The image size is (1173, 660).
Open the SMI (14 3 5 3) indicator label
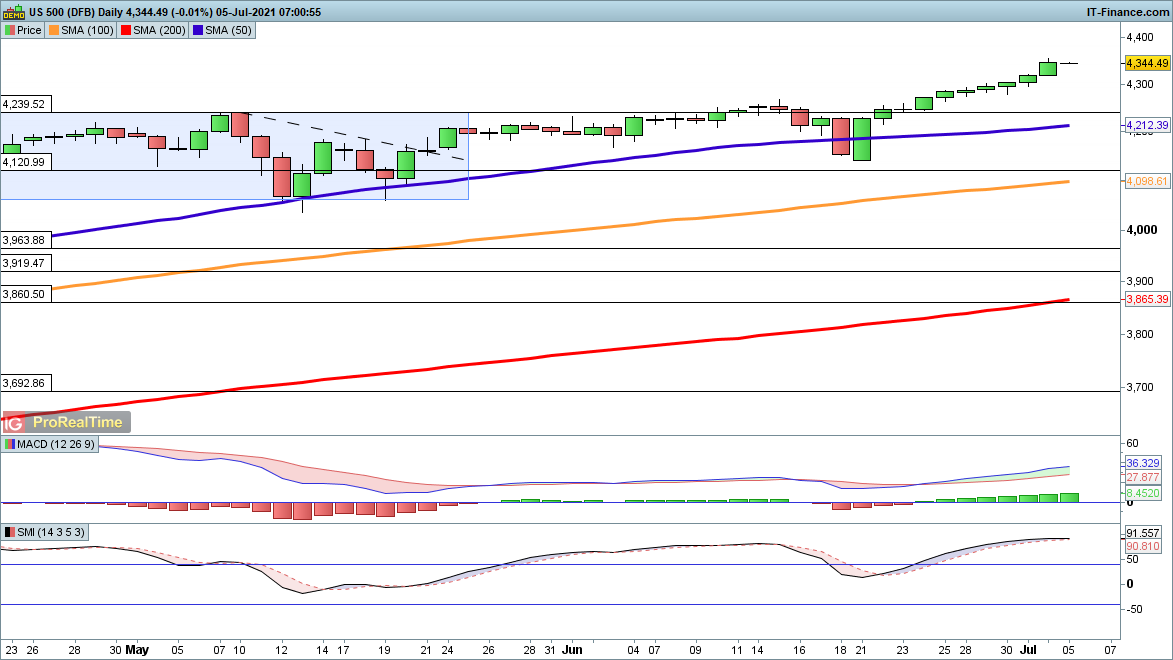[46, 532]
